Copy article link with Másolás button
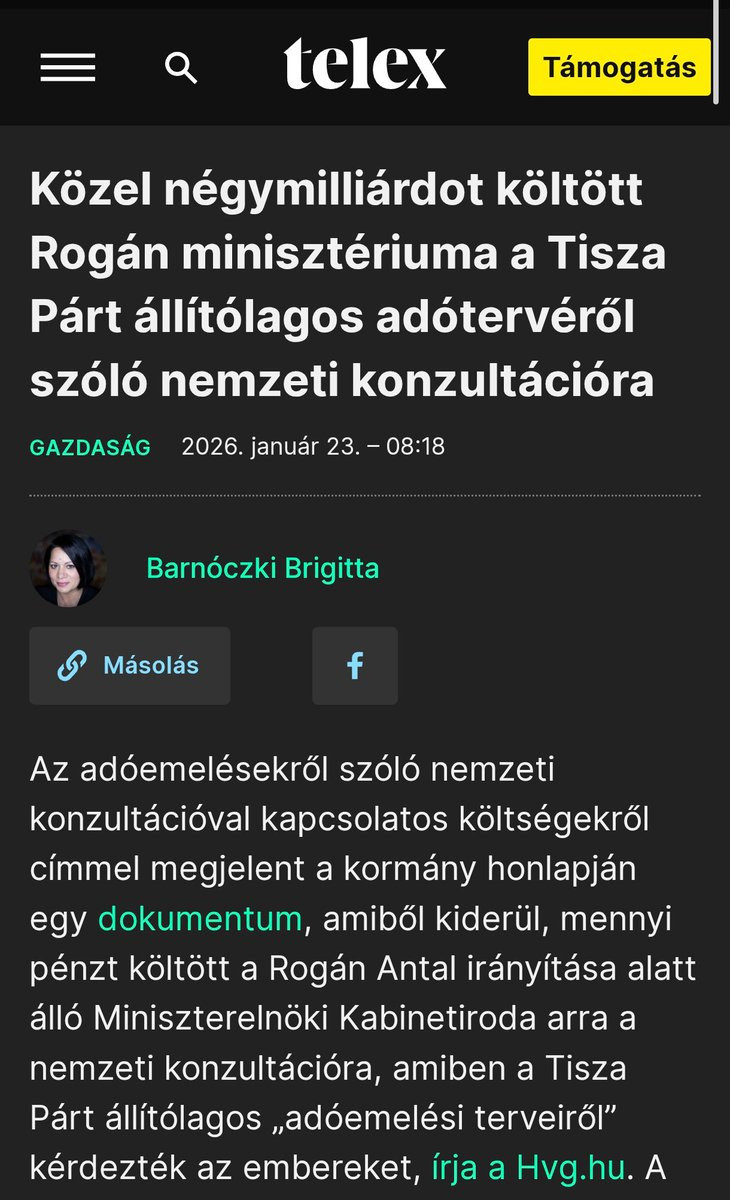730x1200 pixels. click(x=130, y=666)
